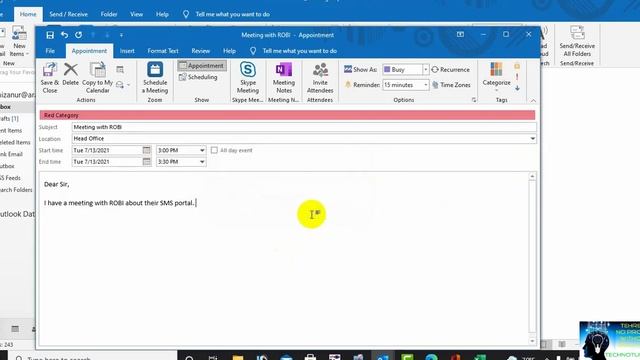This screenshot has height=360, width=640.
Task: Switch to Scheduling view in Show group
Action: tap(198, 77)
